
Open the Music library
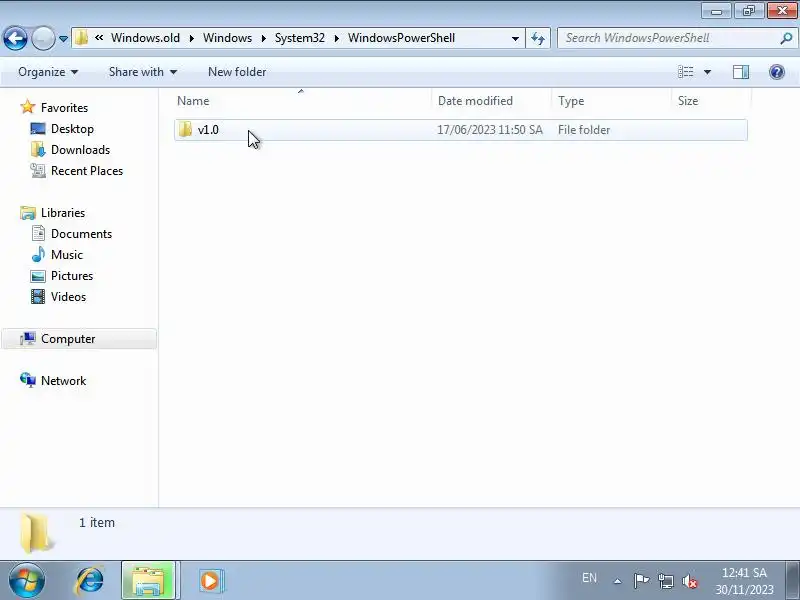coord(67,255)
